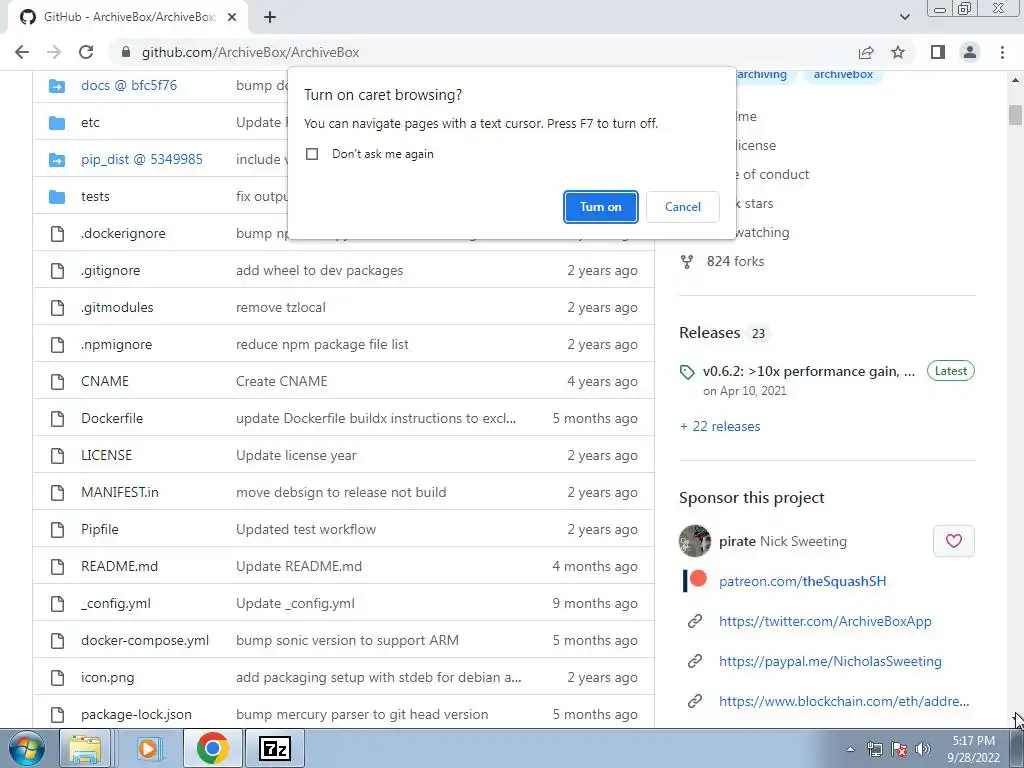This screenshot has height=768, width=1024.
Task: Open the .gitignore file
Action: (x=110, y=270)
